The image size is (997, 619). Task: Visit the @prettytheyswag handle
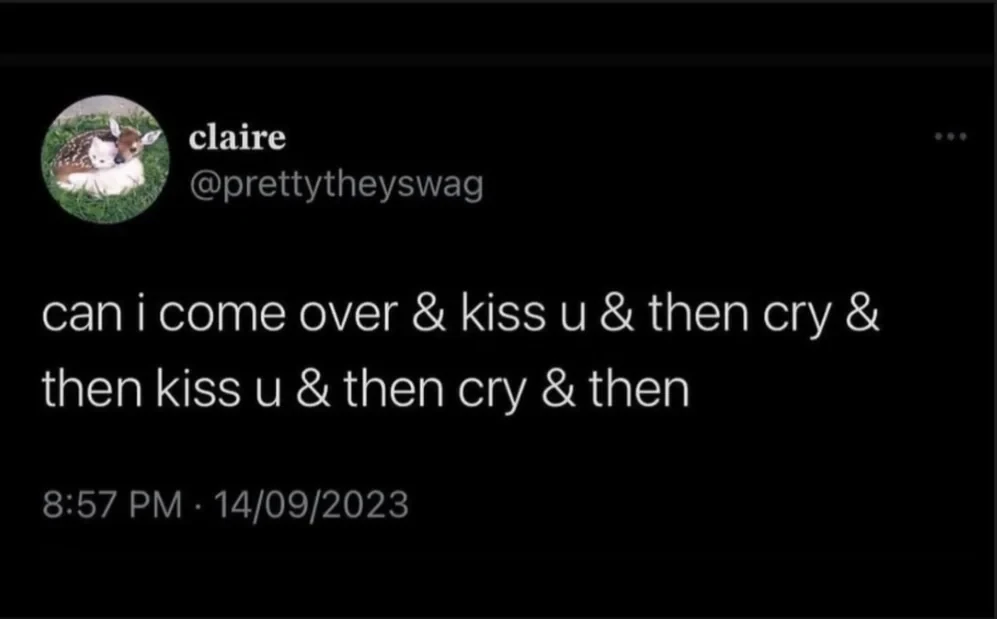tap(336, 183)
